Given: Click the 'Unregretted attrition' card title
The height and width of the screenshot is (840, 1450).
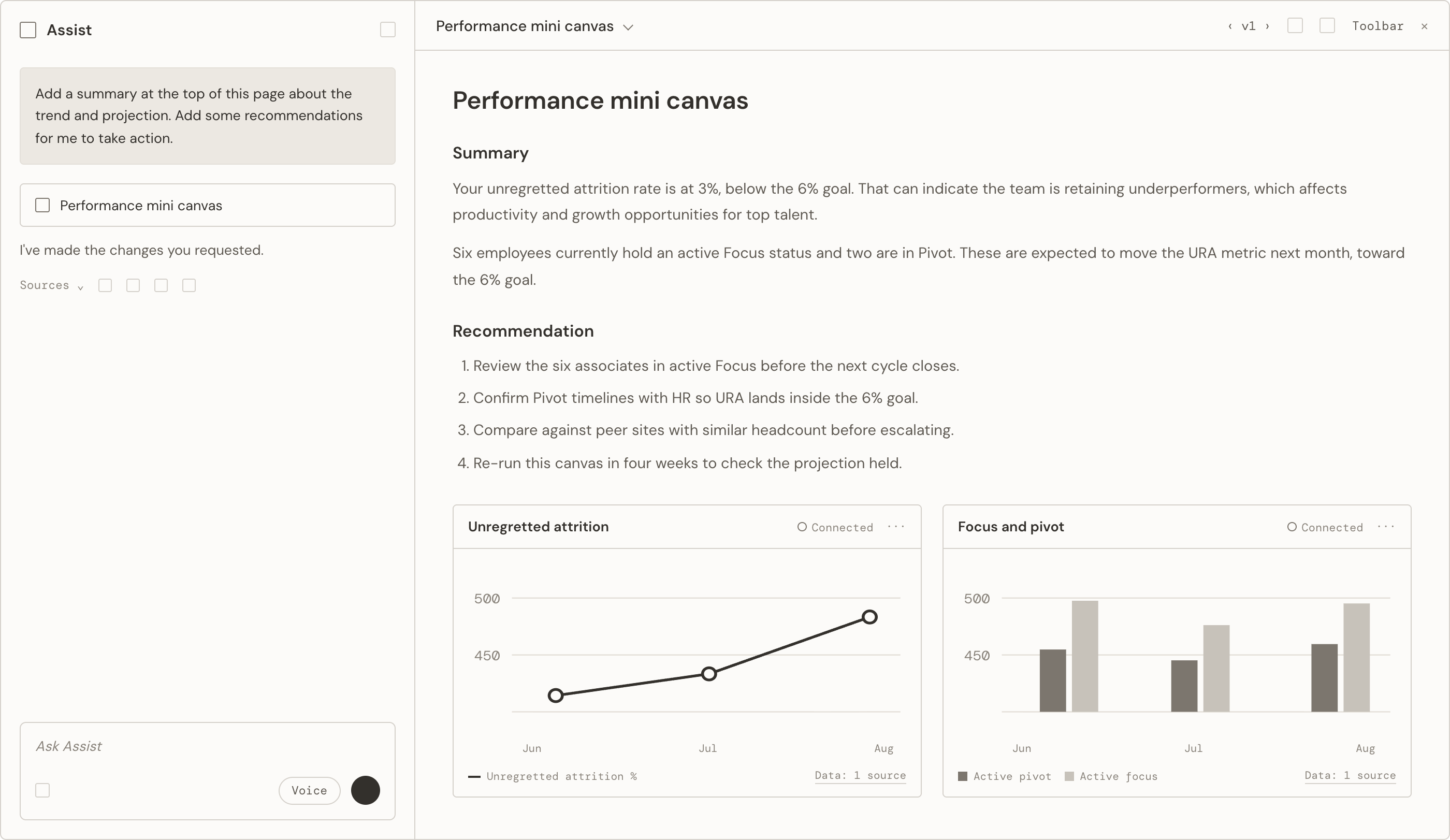Looking at the screenshot, I should tap(538, 527).
